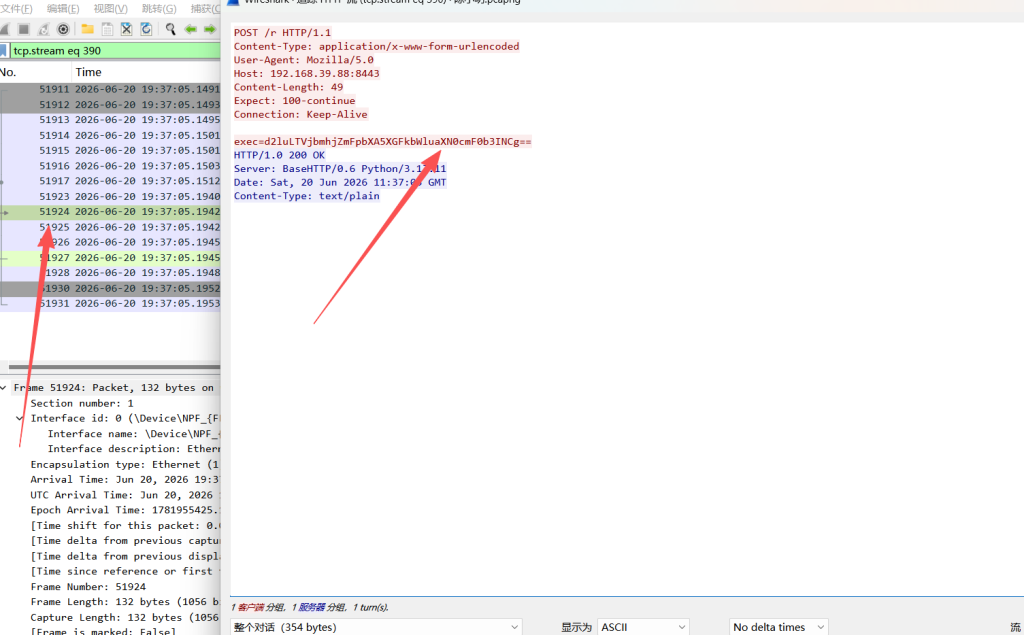Click the Content-Type: text/plain response line

click(306, 196)
